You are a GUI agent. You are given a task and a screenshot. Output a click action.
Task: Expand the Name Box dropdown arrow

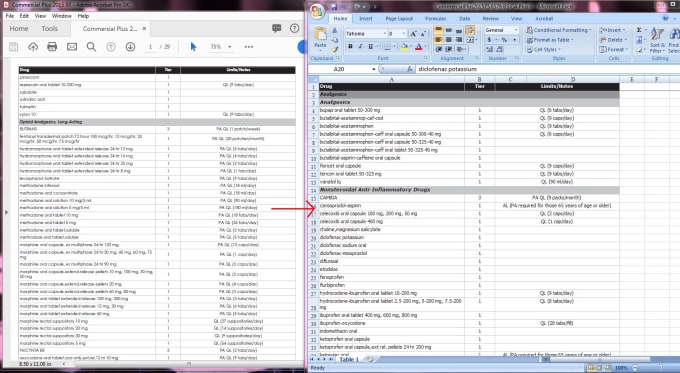(x=373, y=69)
